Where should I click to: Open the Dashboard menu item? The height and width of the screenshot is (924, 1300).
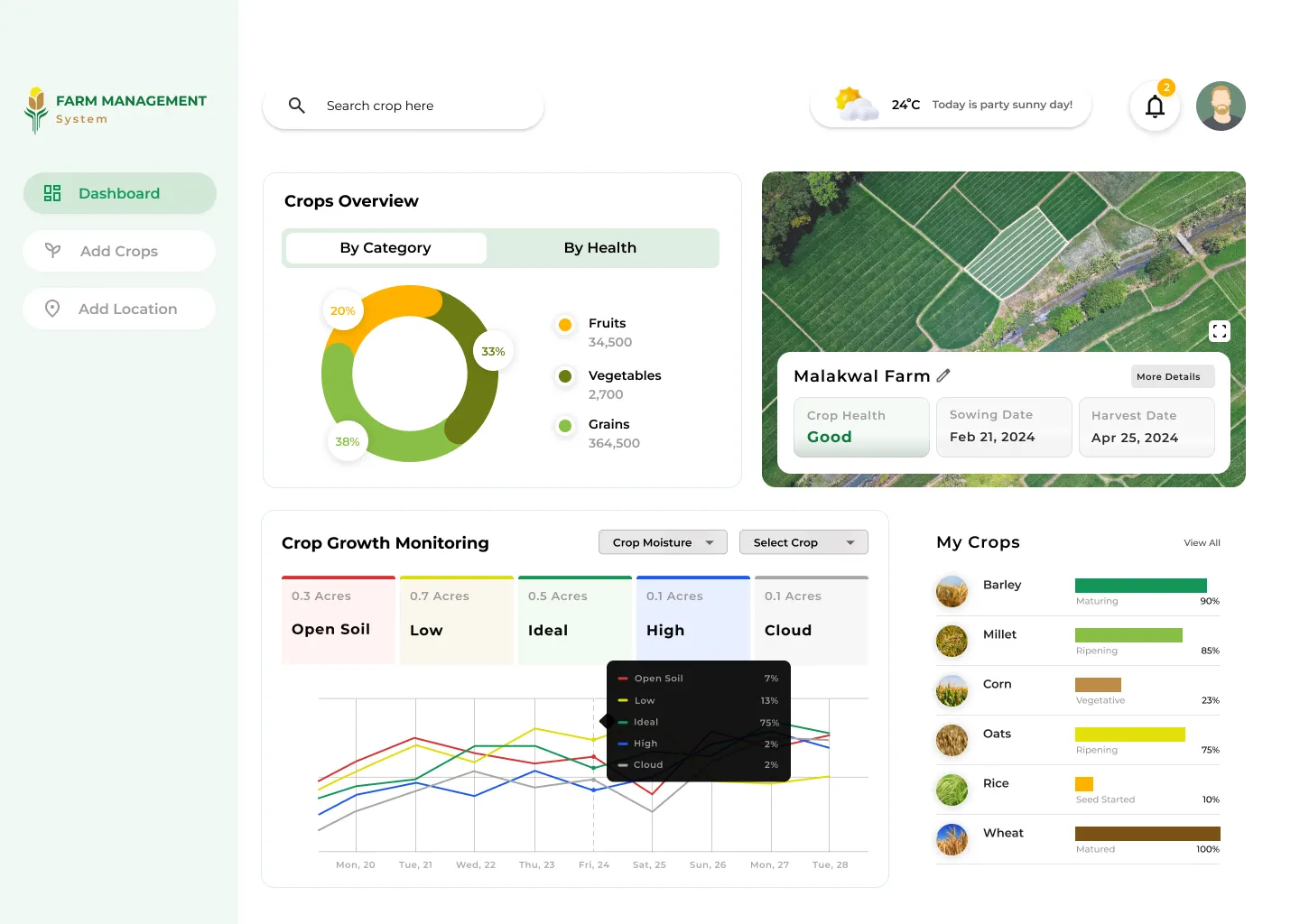click(x=119, y=192)
